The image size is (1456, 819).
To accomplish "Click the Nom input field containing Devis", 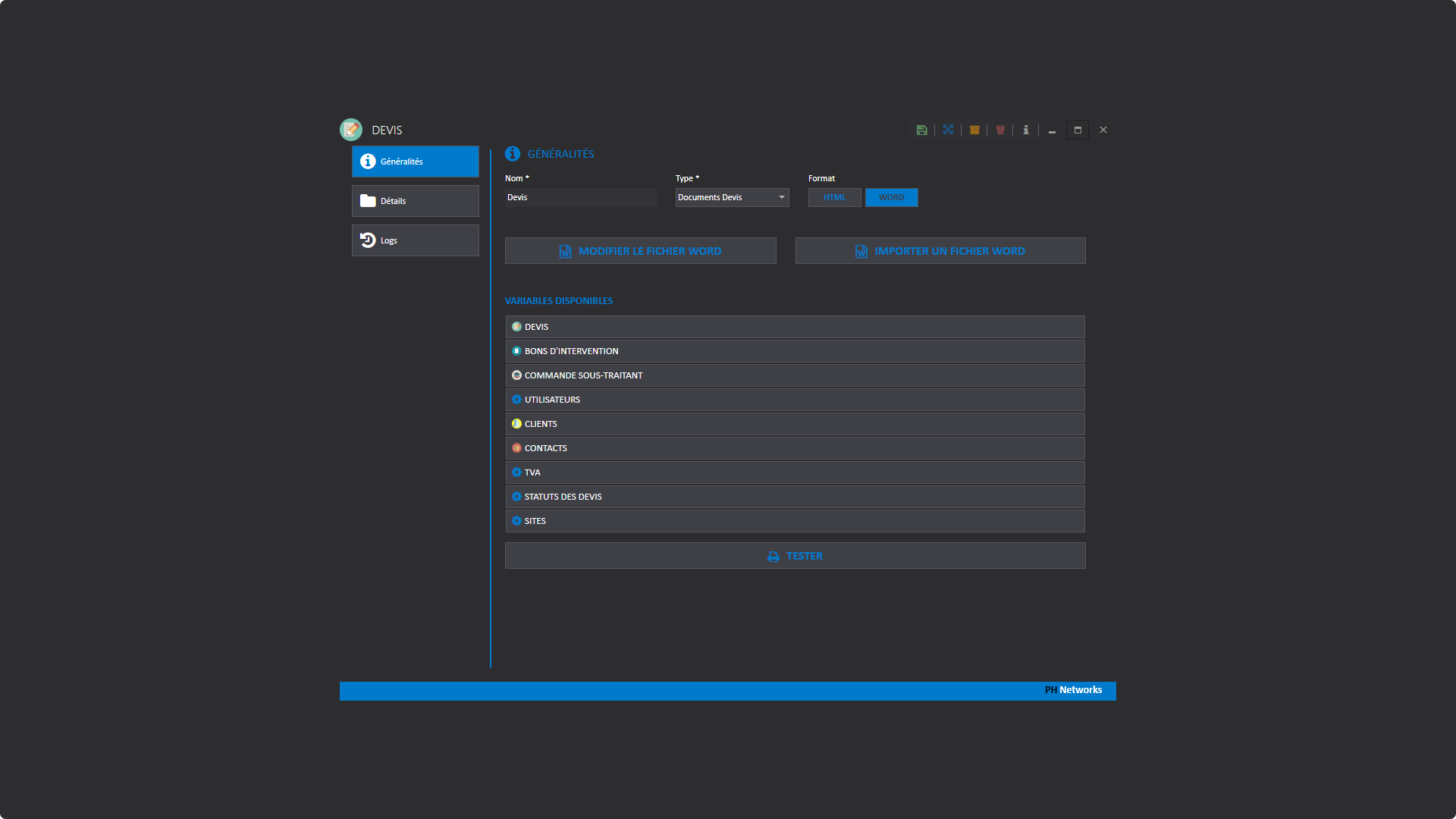I will pyautogui.click(x=580, y=197).
